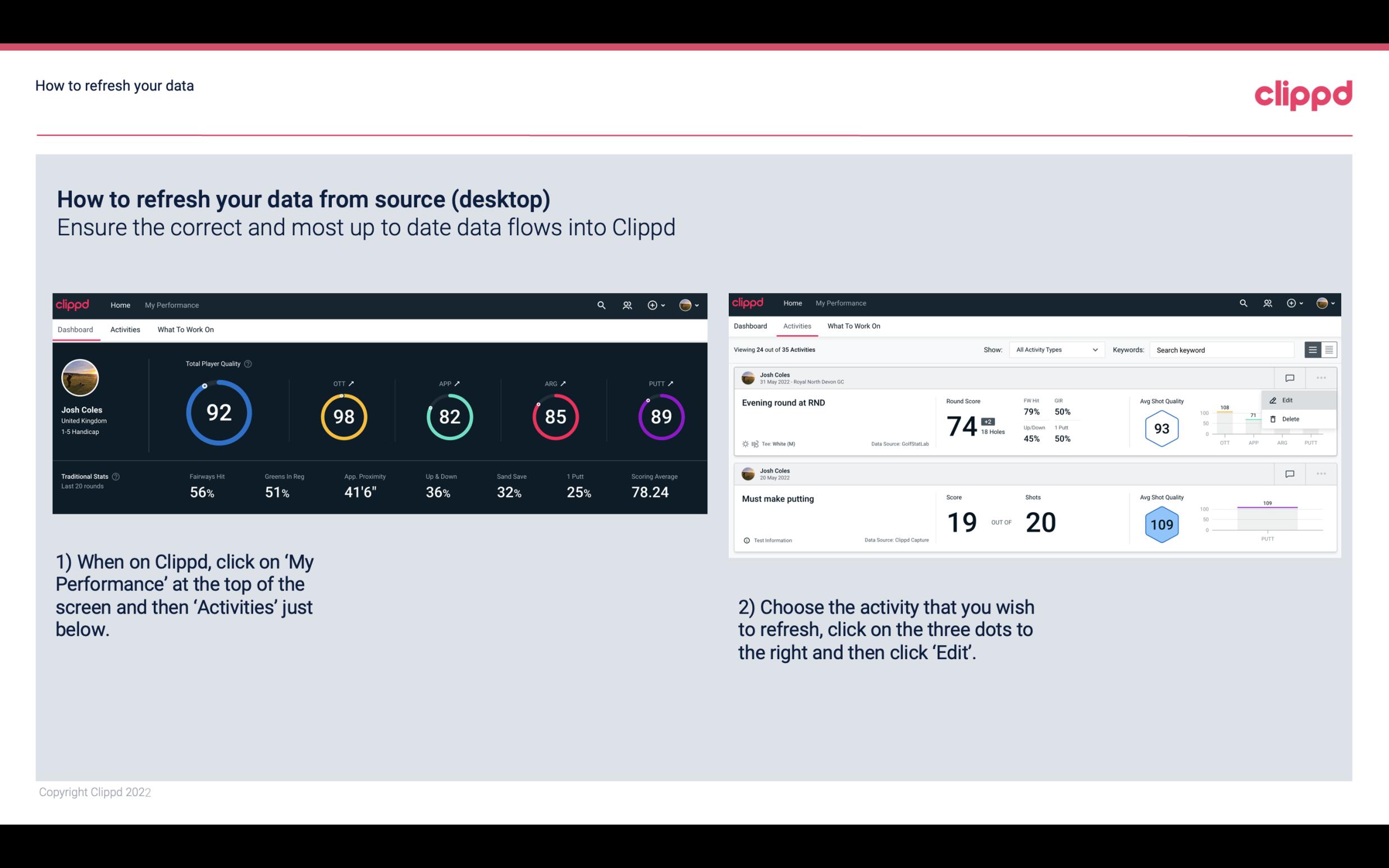
Task: Click the three dots menu on Evening round
Action: pos(1321,377)
